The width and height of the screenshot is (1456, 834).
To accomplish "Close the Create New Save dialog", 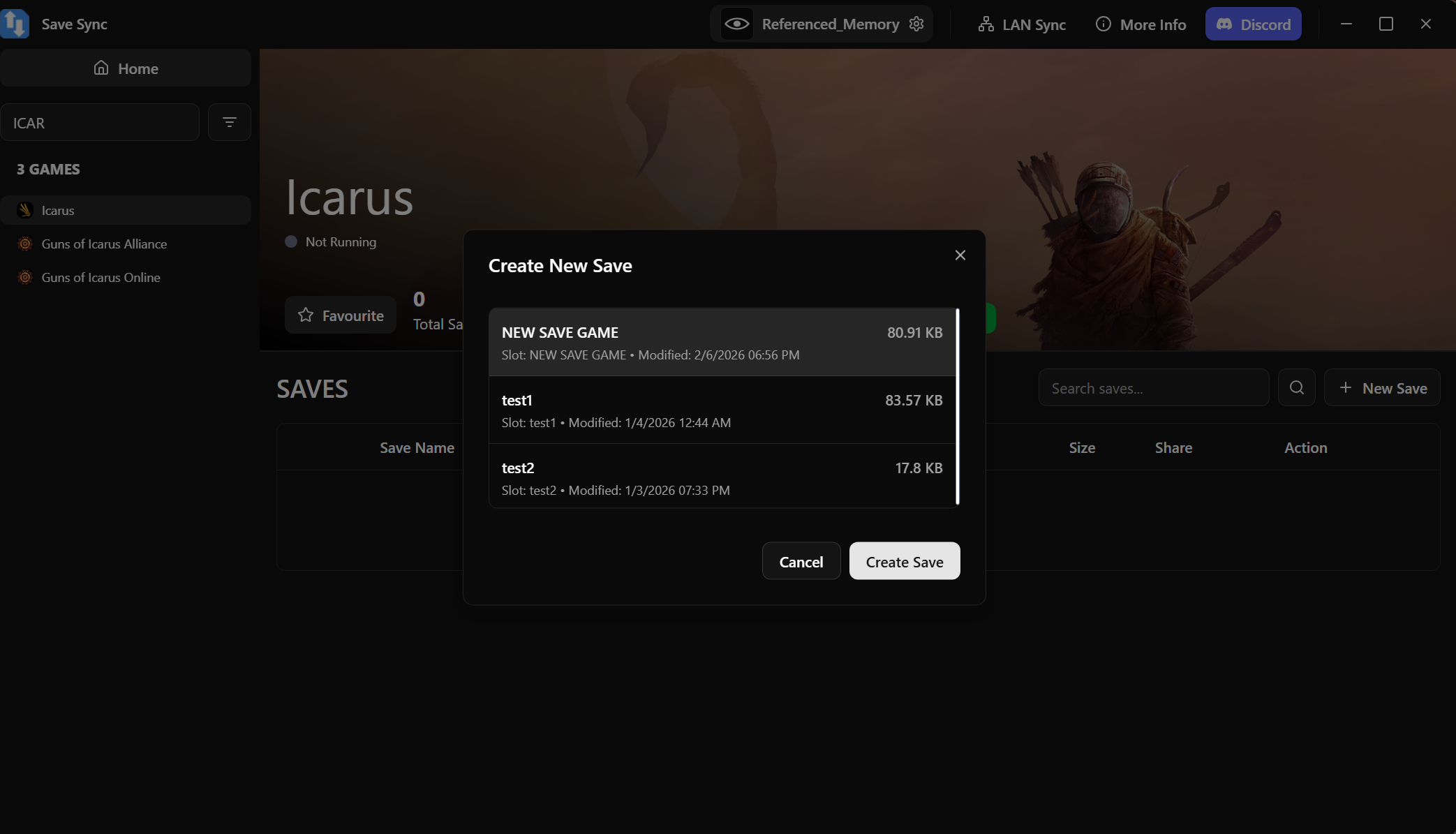I will (960, 255).
